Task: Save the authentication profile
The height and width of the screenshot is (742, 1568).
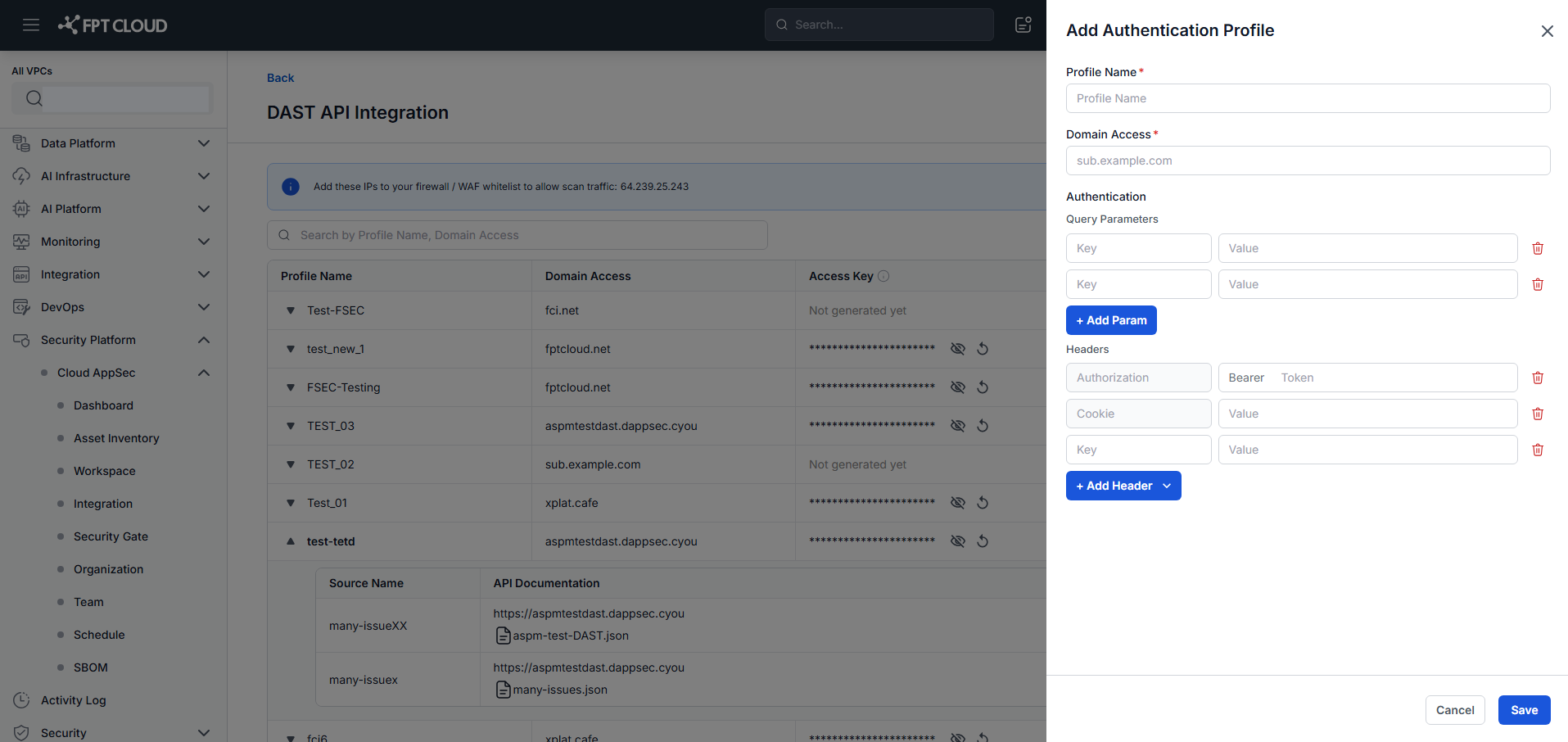Action: pyautogui.click(x=1524, y=710)
